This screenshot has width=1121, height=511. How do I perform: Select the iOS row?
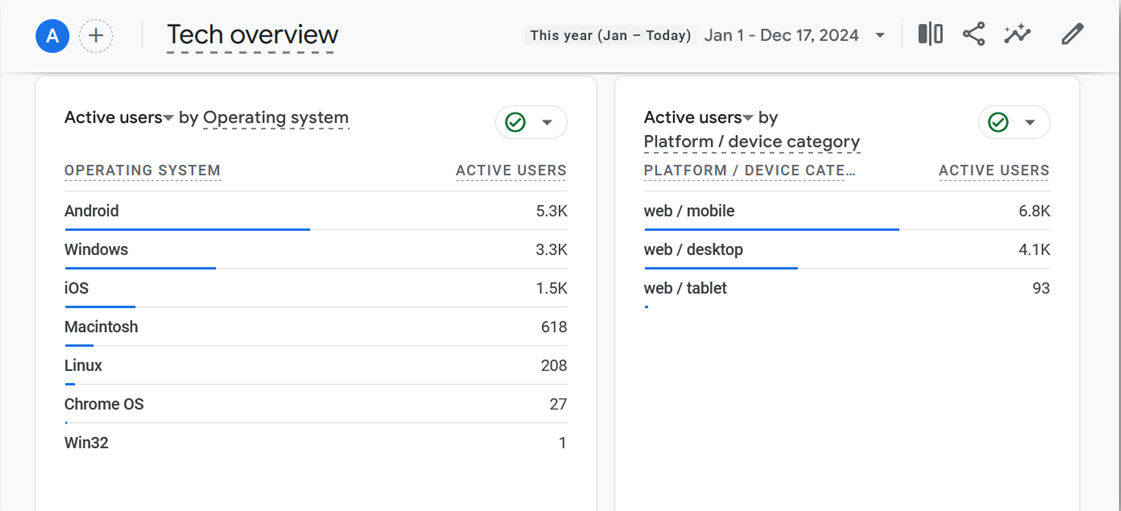pyautogui.click(x=315, y=289)
